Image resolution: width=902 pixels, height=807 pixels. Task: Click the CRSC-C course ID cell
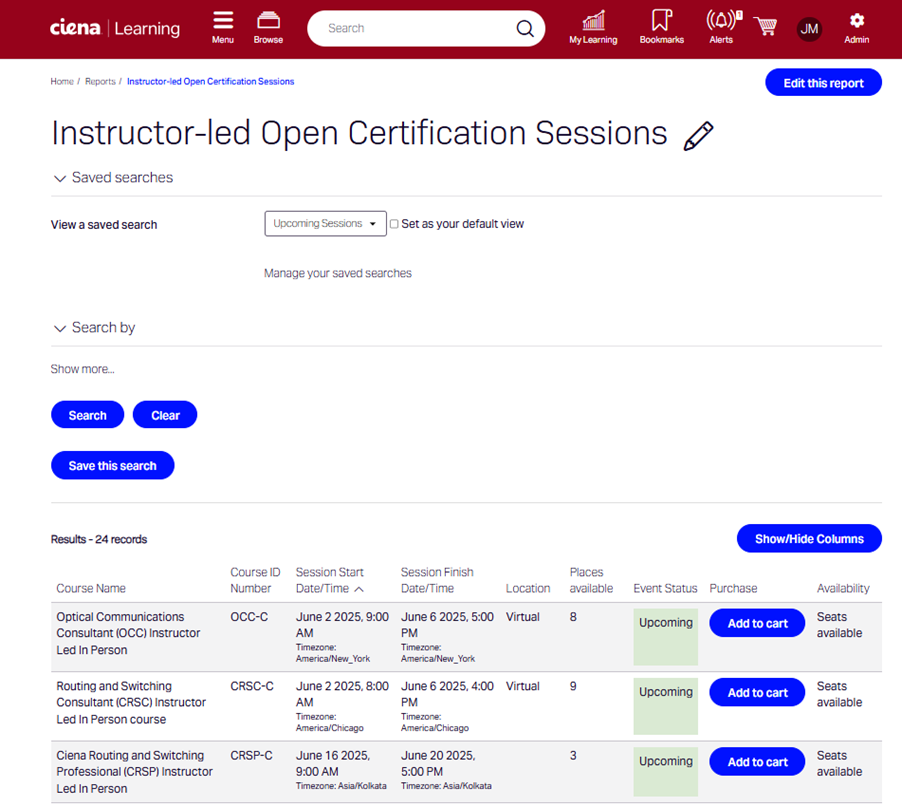252,686
